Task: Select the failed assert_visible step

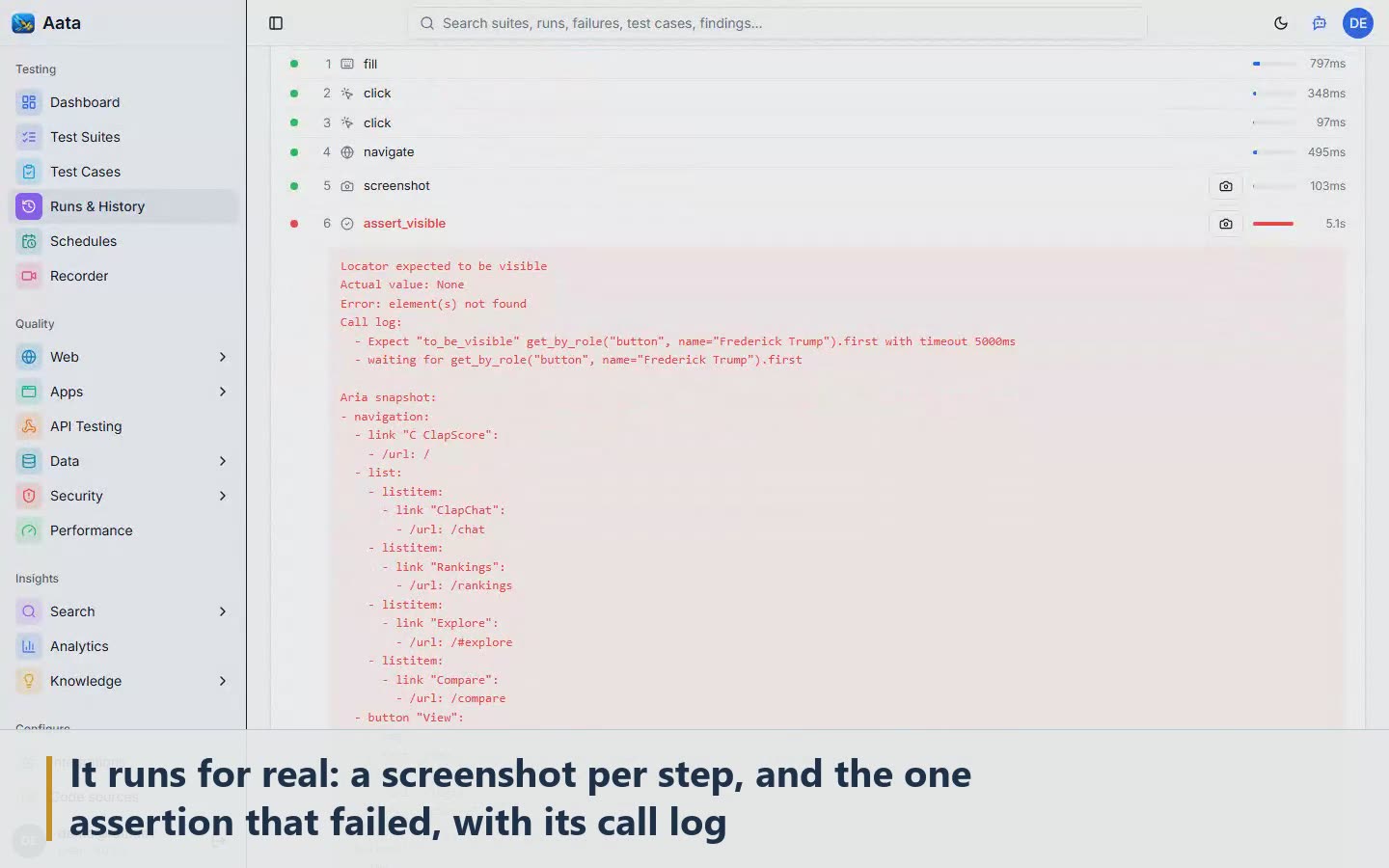Action: [x=818, y=224]
